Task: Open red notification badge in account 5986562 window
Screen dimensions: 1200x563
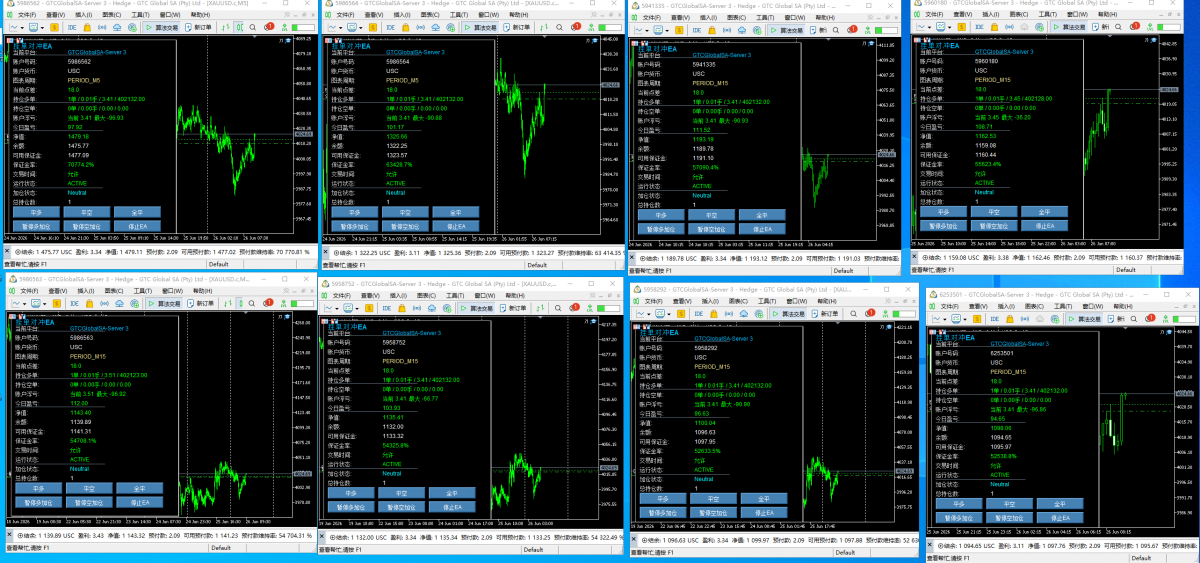Action: pos(269,26)
